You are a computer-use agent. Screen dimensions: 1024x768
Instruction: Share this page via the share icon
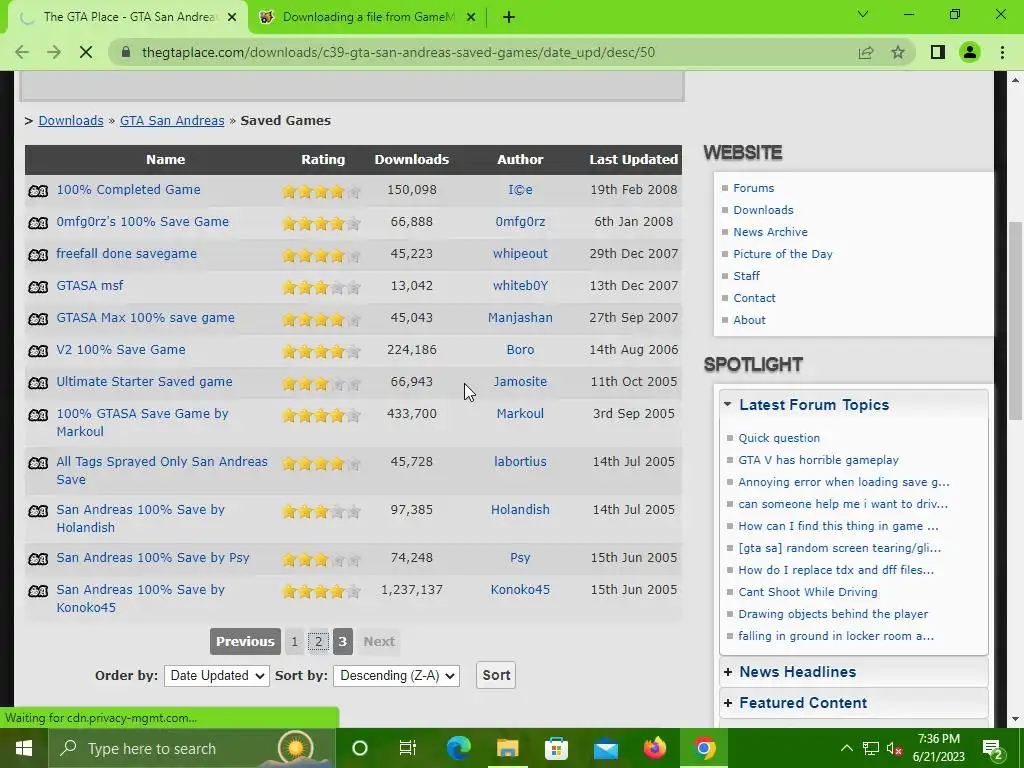tap(866, 52)
